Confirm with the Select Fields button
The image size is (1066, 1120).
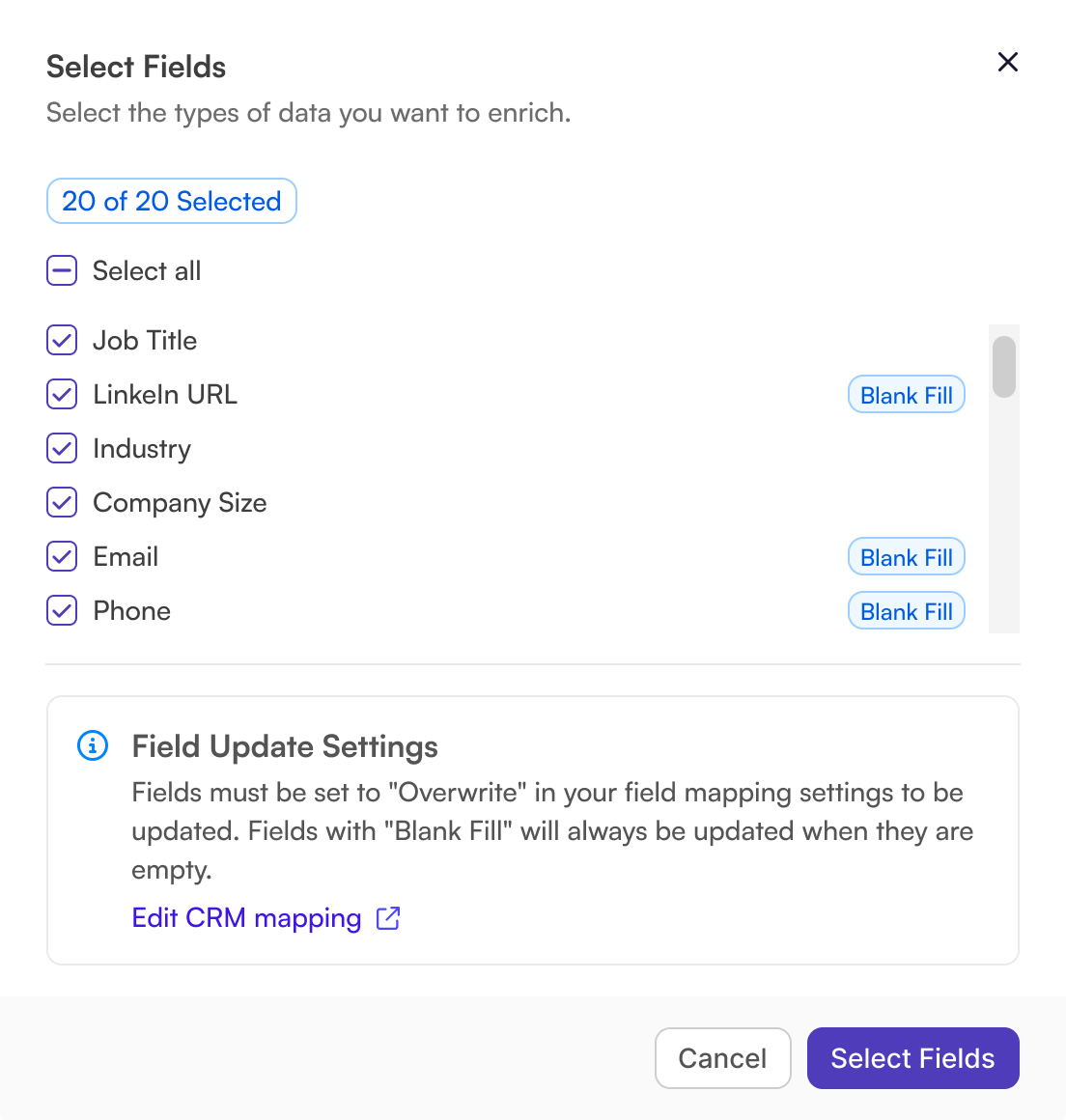click(x=912, y=1058)
